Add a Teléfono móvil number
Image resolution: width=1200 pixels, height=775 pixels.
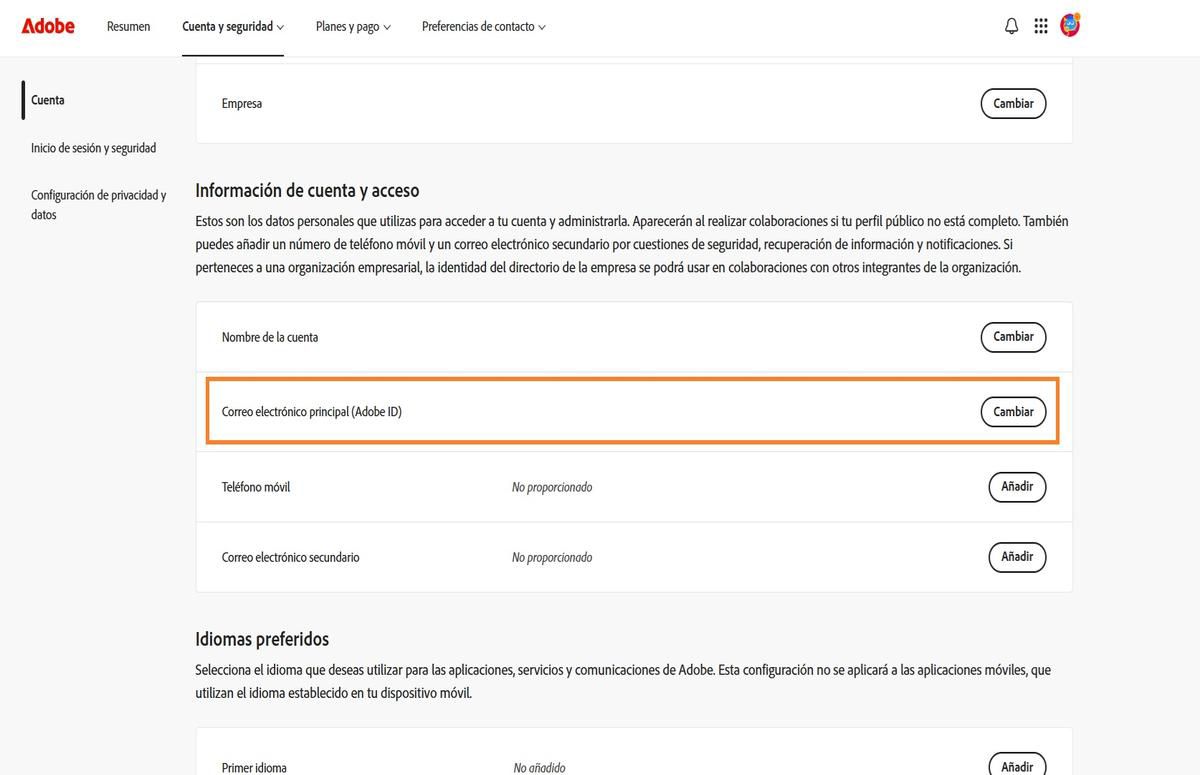(1017, 487)
